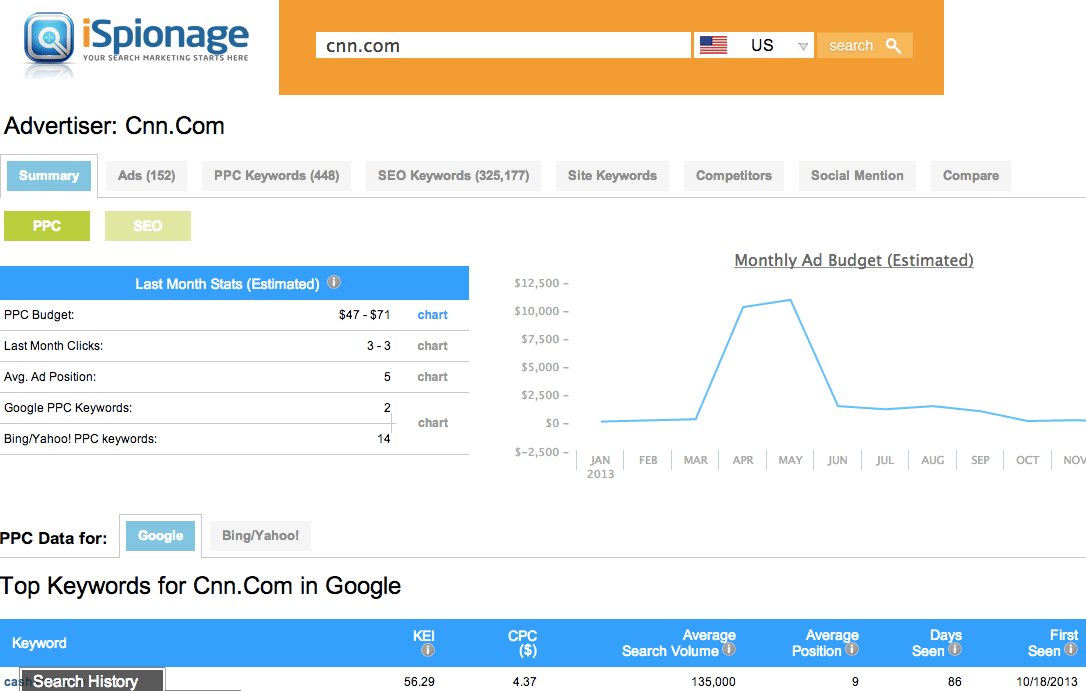Open the US country dropdown
The width and height of the screenshot is (1086, 691).
click(x=754, y=46)
